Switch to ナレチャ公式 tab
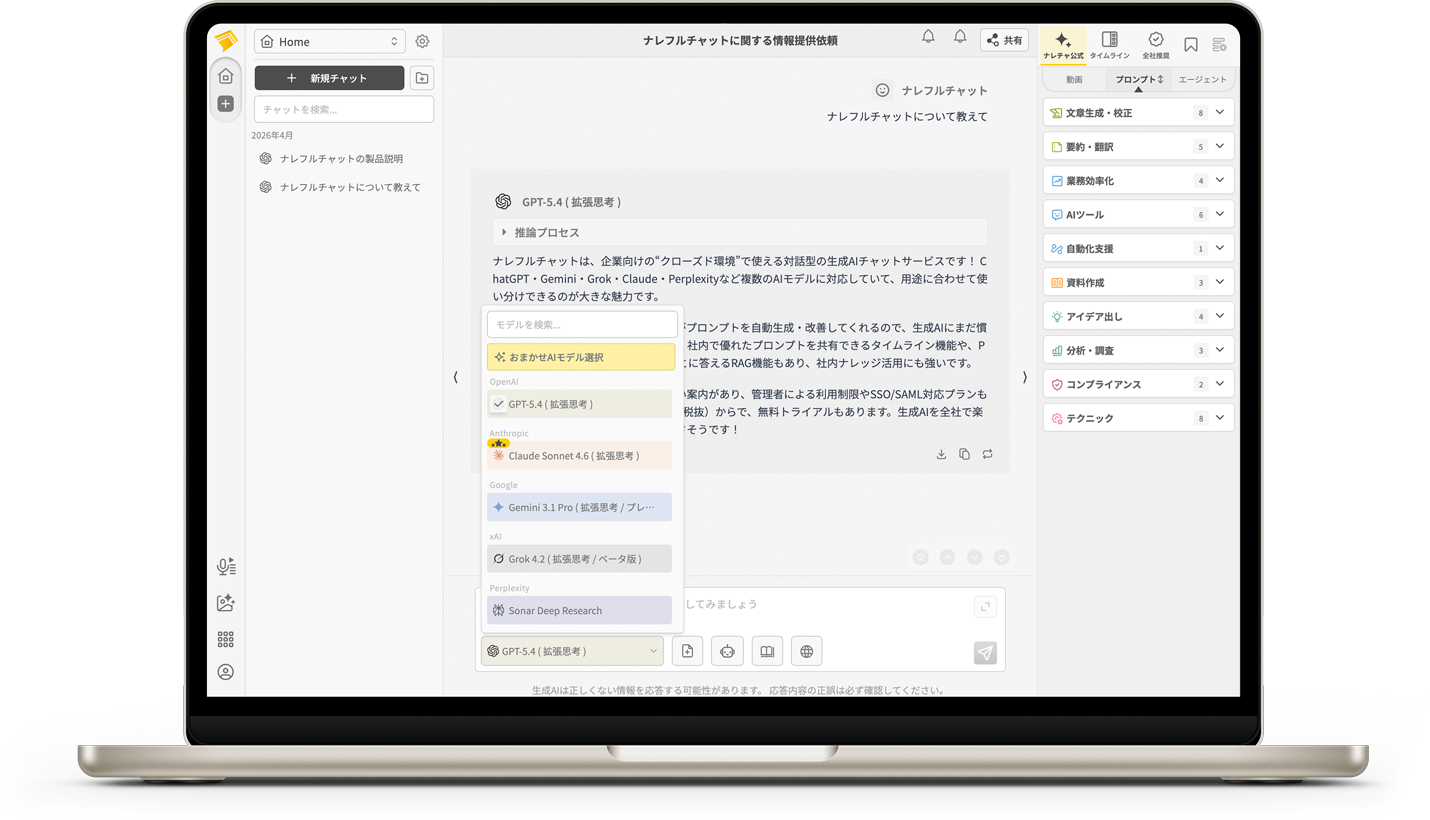Viewport: 1430px width, 820px height. pyautogui.click(x=1063, y=45)
